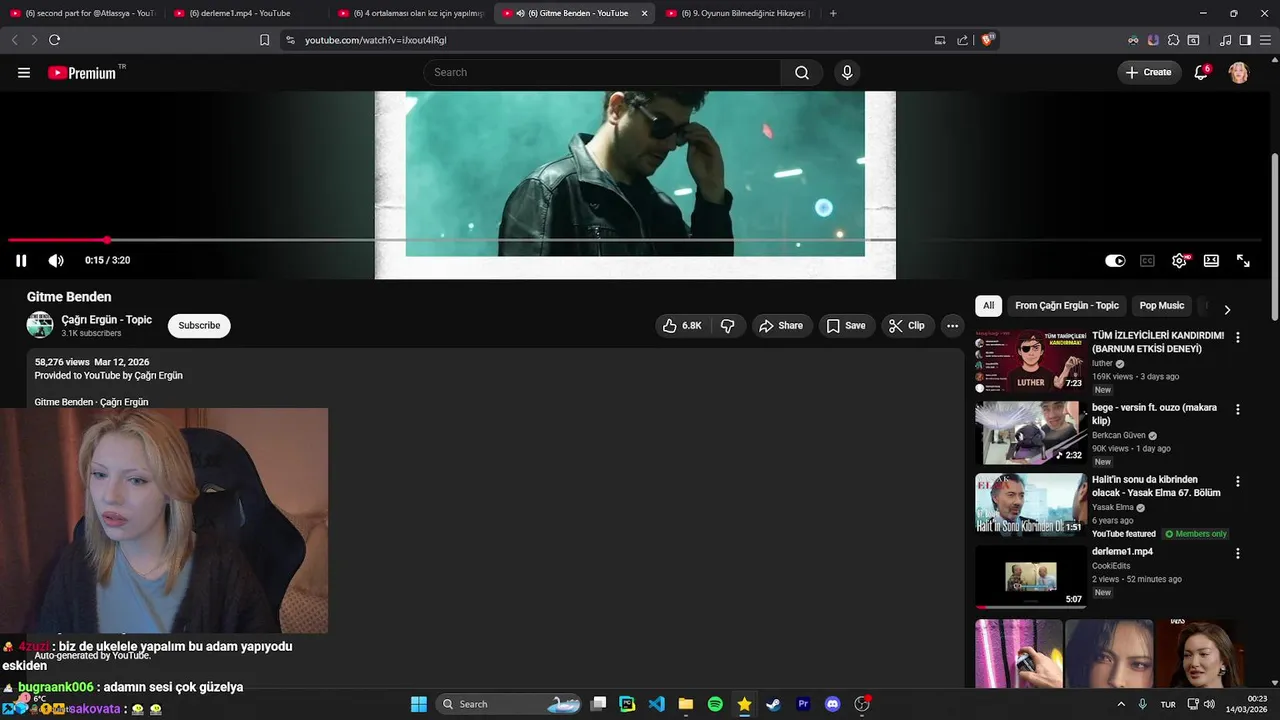Viewport: 1280px width, 720px height.
Task: Bookmark this page icon
Action: [x=264, y=40]
